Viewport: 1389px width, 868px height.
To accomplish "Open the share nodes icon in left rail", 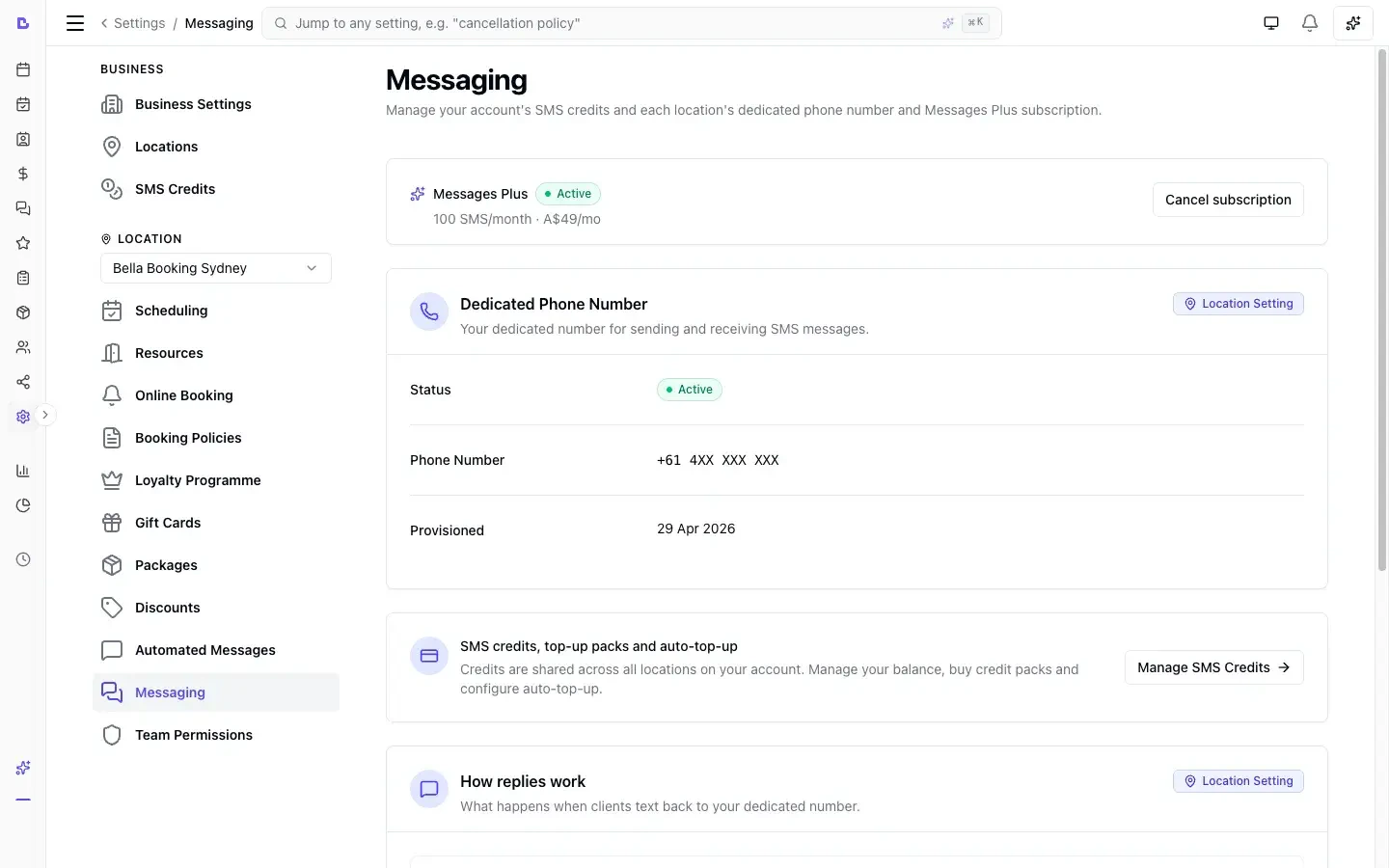I will click(23, 382).
